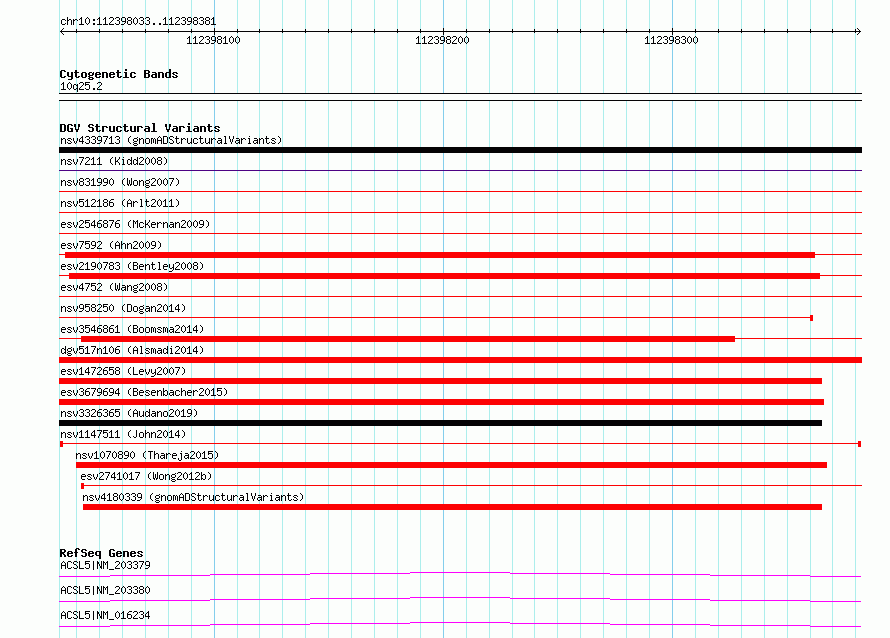Select the Cytogenetic Bands track heading
Image resolution: width=890 pixels, height=638 pixels.
[x=119, y=74]
